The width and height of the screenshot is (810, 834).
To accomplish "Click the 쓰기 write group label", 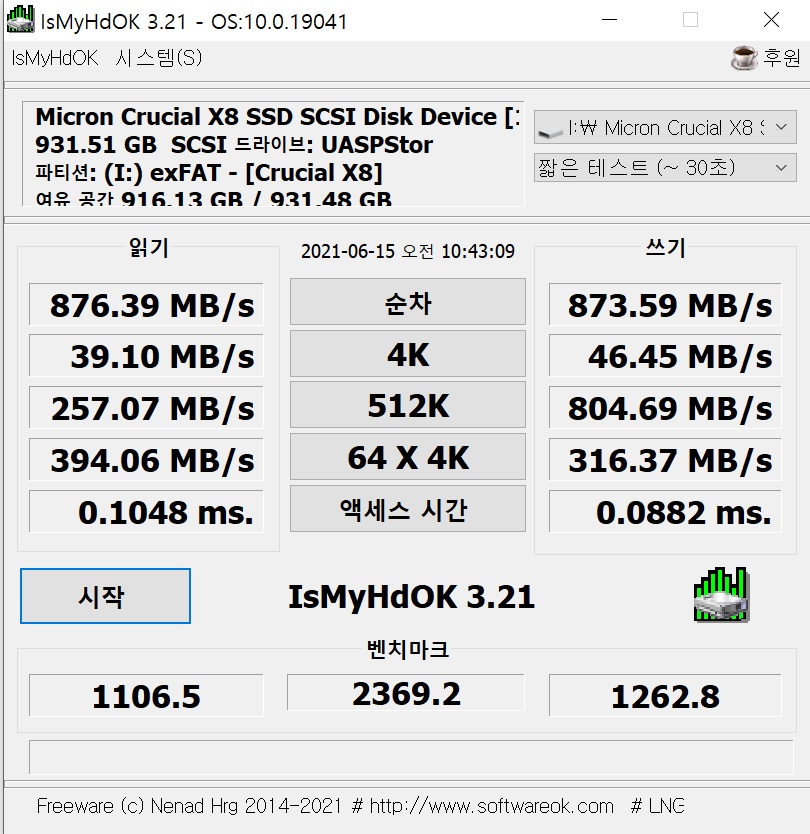I will (x=665, y=248).
